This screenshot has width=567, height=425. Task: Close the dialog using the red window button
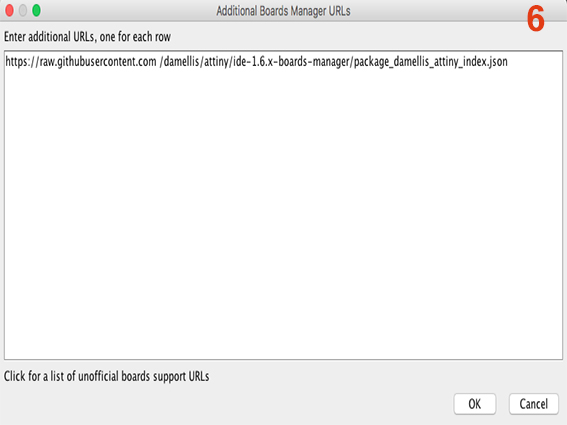[9, 10]
